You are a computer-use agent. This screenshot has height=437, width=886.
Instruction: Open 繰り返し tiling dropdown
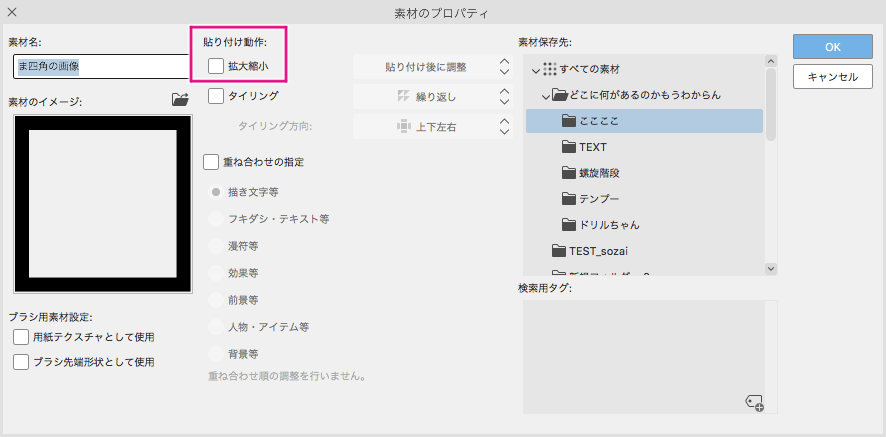pyautogui.click(x=433, y=97)
